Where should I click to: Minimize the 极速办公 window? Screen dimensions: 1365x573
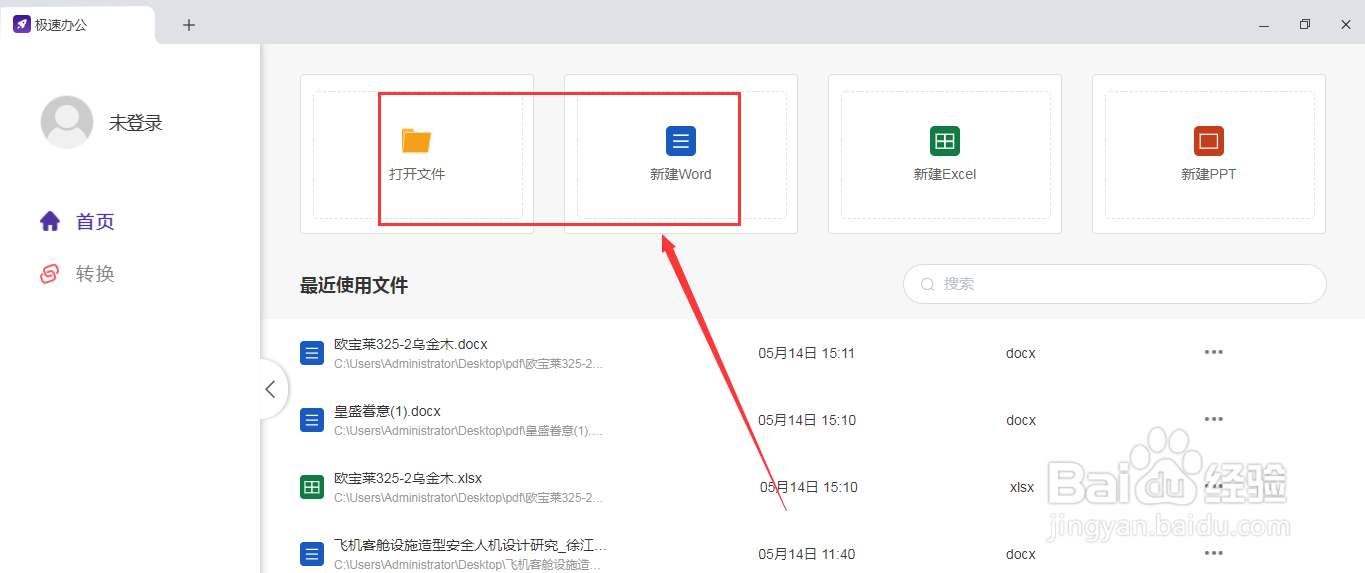(1264, 25)
